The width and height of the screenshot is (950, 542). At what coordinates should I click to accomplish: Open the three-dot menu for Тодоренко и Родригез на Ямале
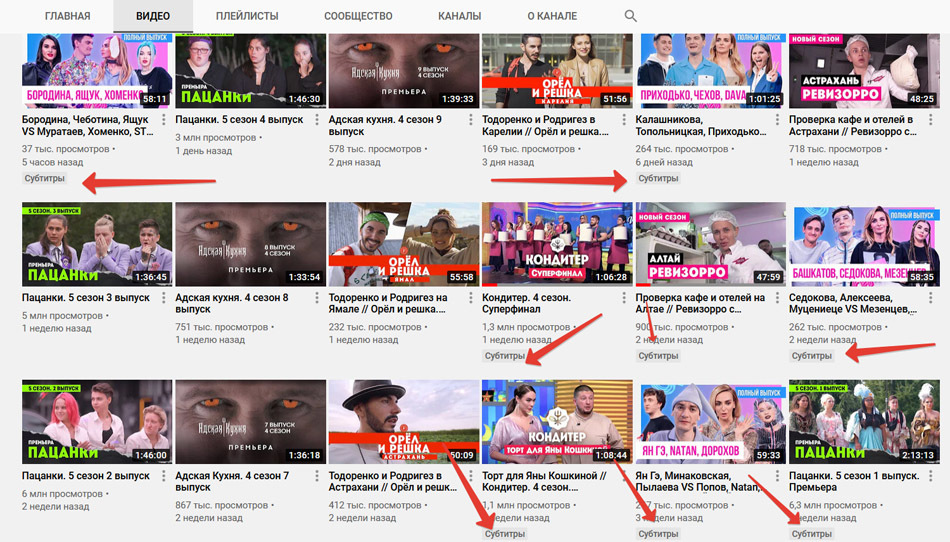tap(471, 298)
